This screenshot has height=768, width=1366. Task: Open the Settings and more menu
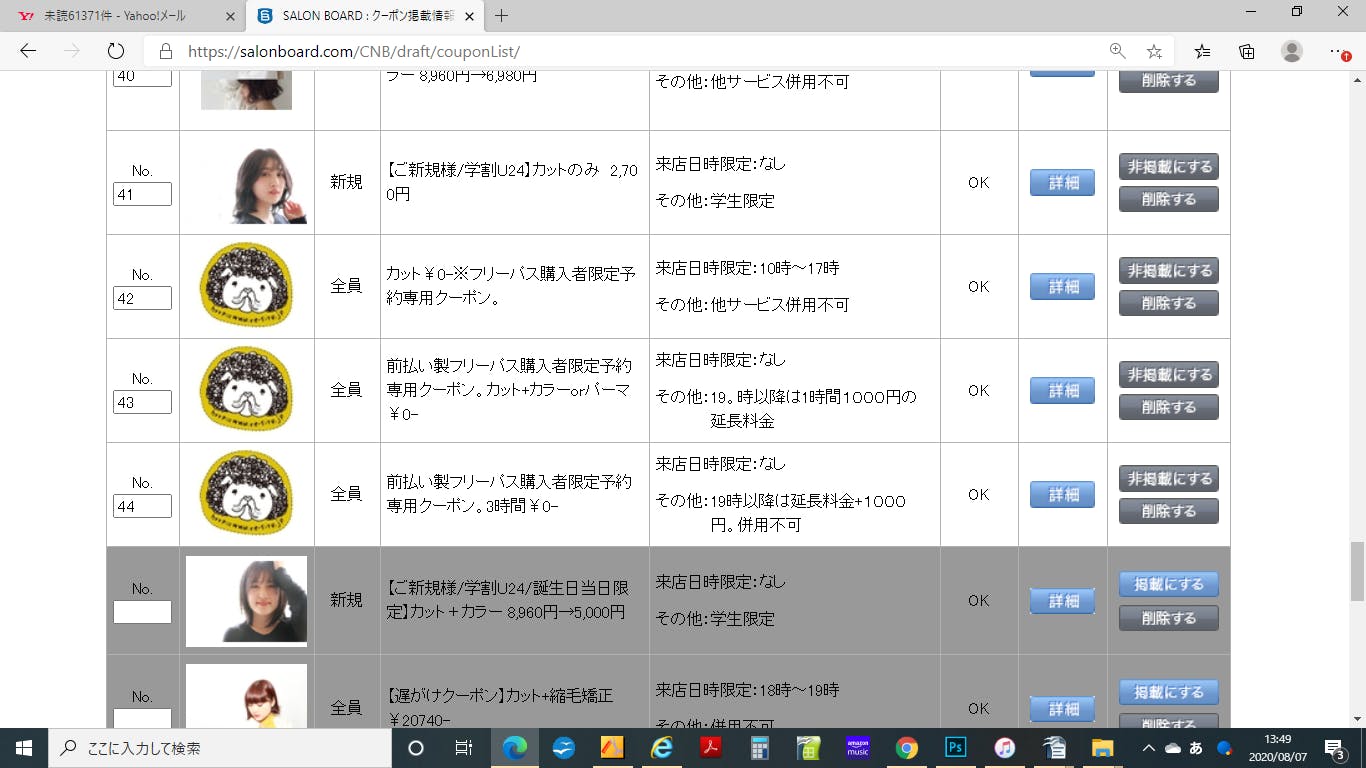1338,51
